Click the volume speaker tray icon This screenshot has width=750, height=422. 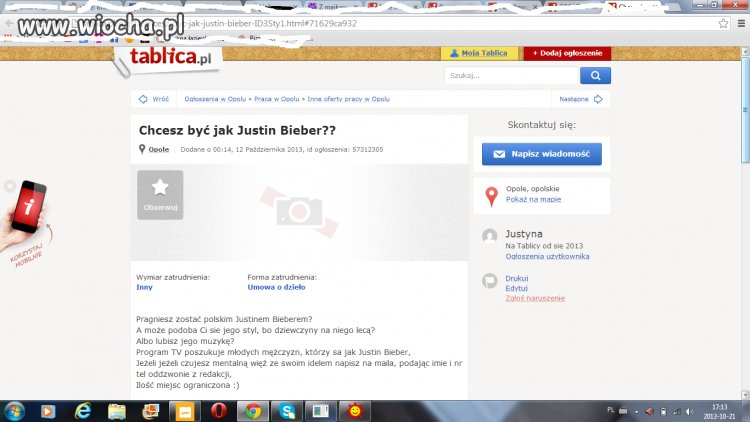pos(689,411)
